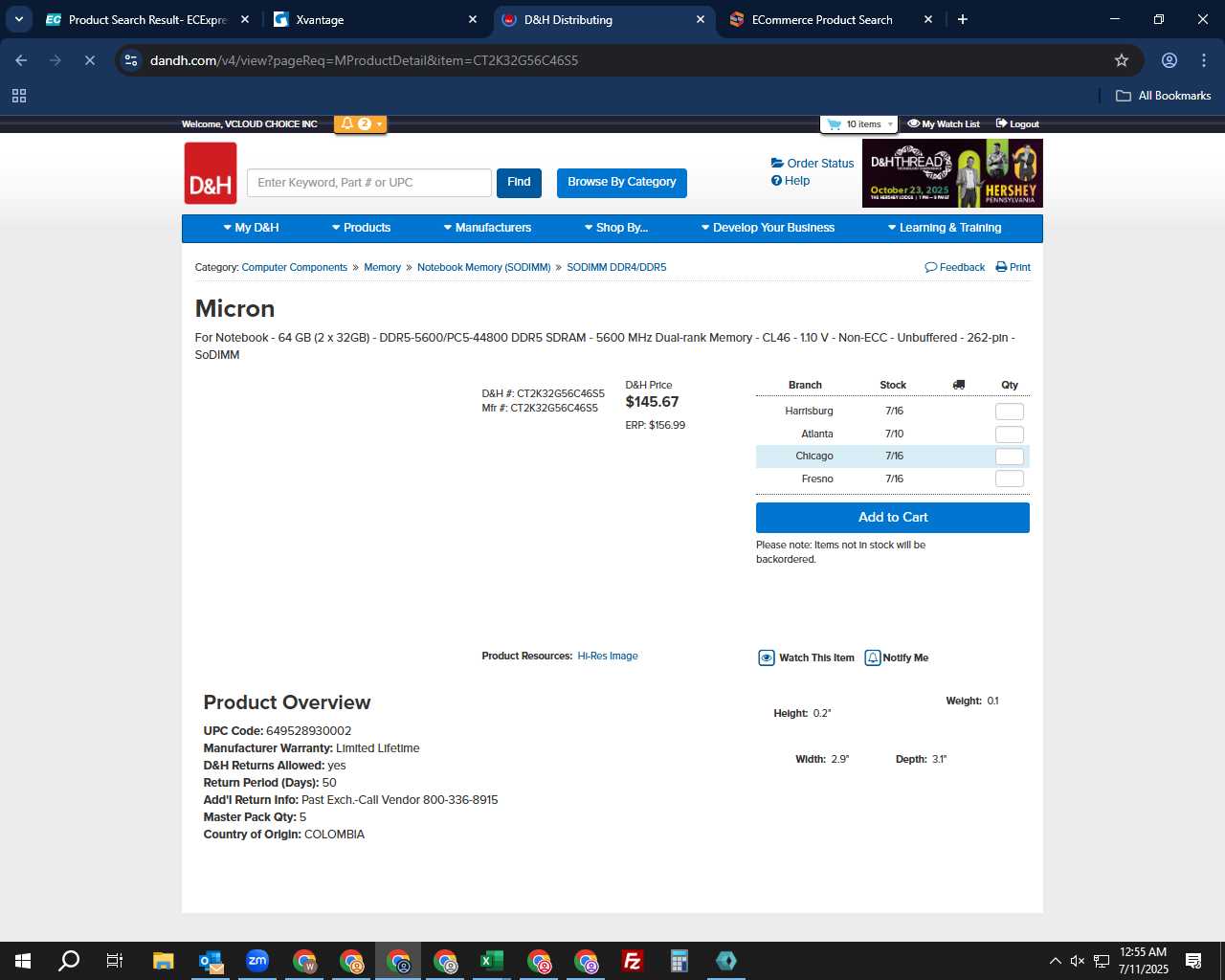The height and width of the screenshot is (980, 1225).
Task: Open the Hi-Res Image link
Action: click(x=608, y=657)
